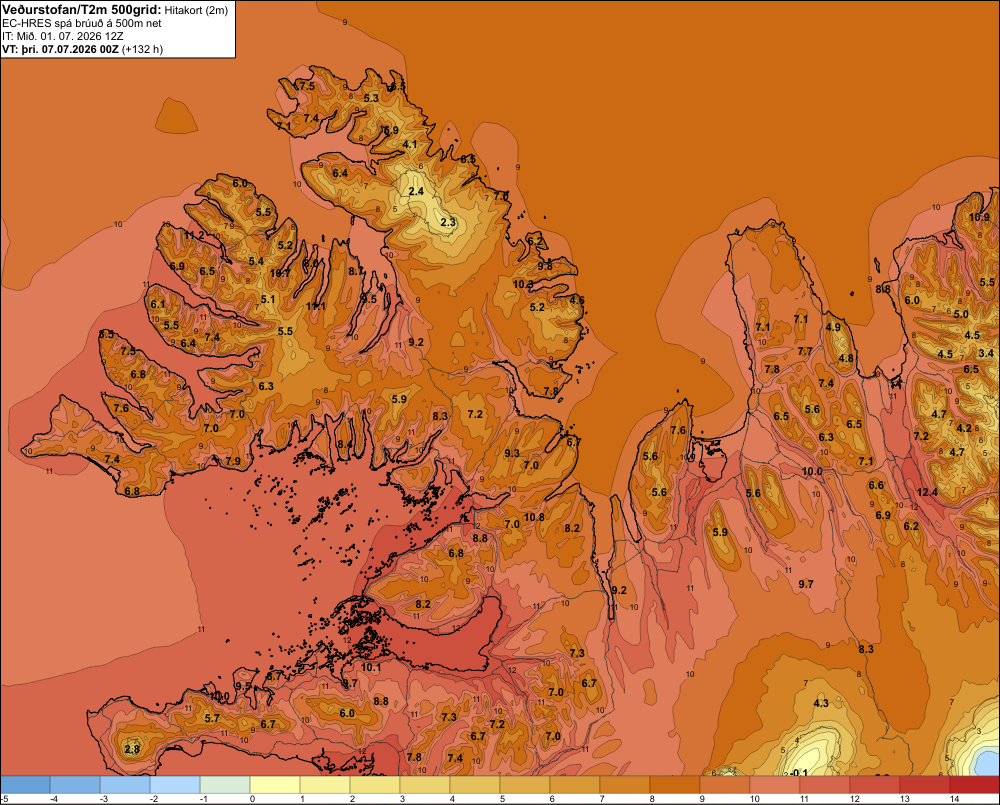This screenshot has height=805, width=1000.
Task: Select the 2.8 temperature label in southwest
Action: point(132,749)
